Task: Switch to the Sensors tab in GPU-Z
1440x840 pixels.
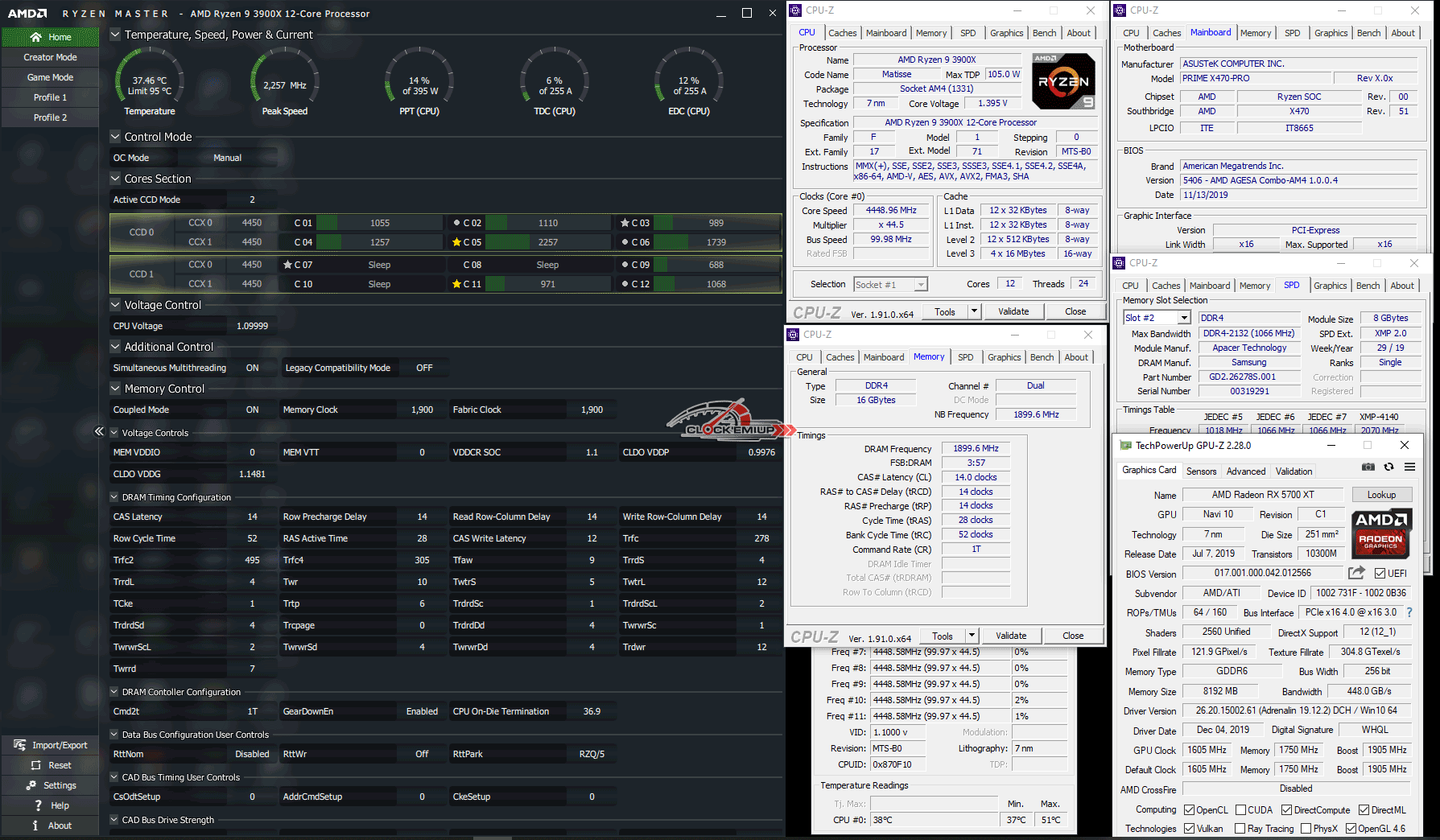Action: (x=1201, y=471)
